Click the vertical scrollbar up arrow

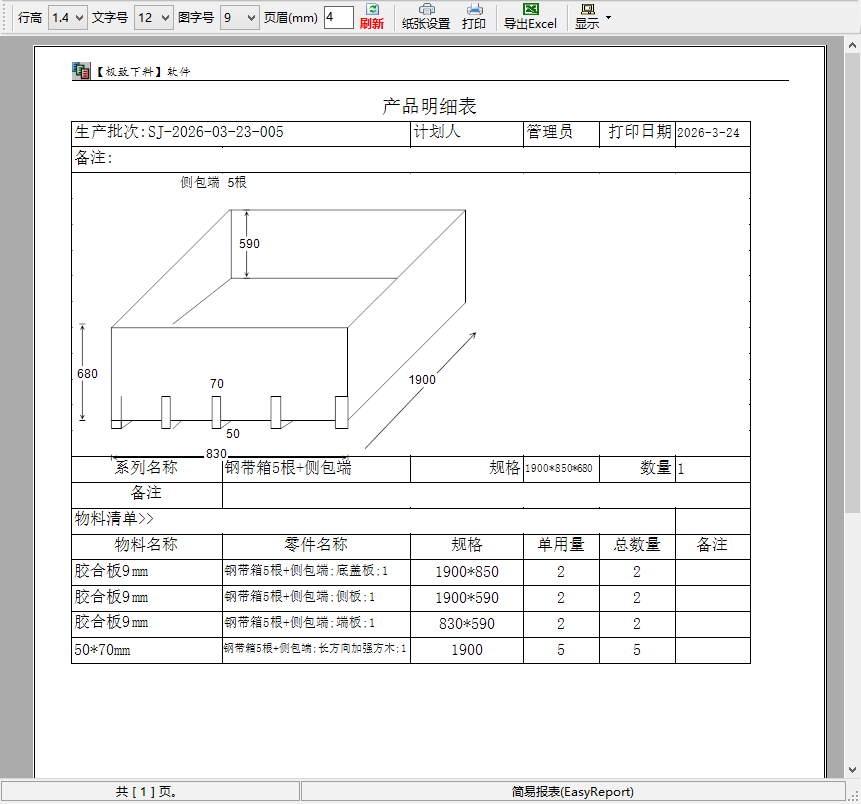pos(852,47)
